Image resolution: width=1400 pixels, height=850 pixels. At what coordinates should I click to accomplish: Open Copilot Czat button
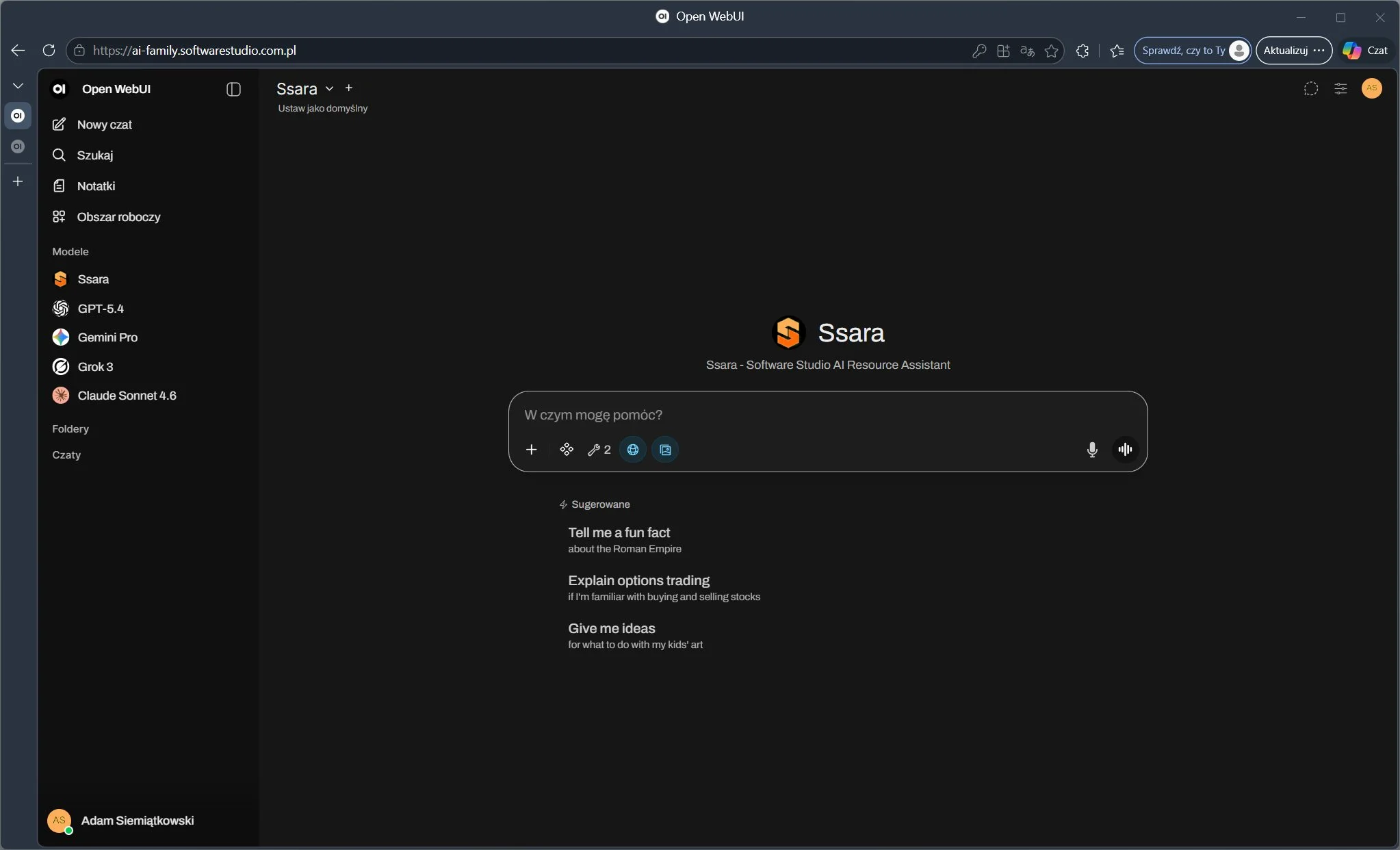pyautogui.click(x=1366, y=51)
